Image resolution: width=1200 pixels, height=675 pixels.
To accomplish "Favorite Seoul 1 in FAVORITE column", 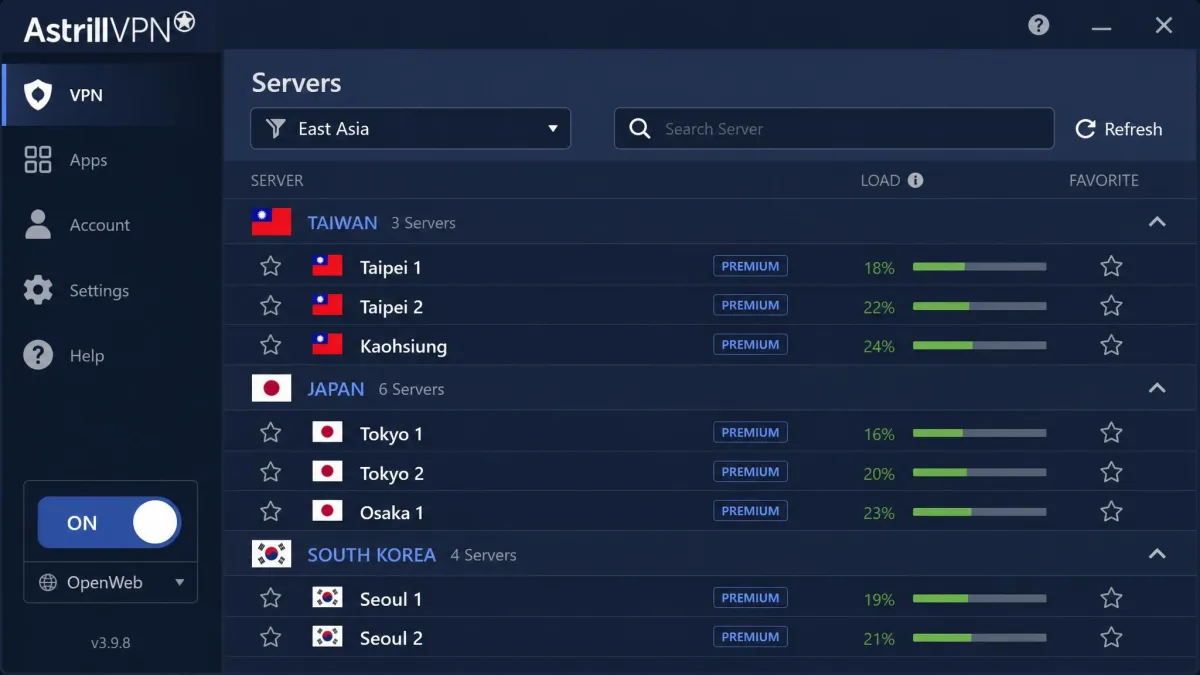I will click(x=1111, y=598).
